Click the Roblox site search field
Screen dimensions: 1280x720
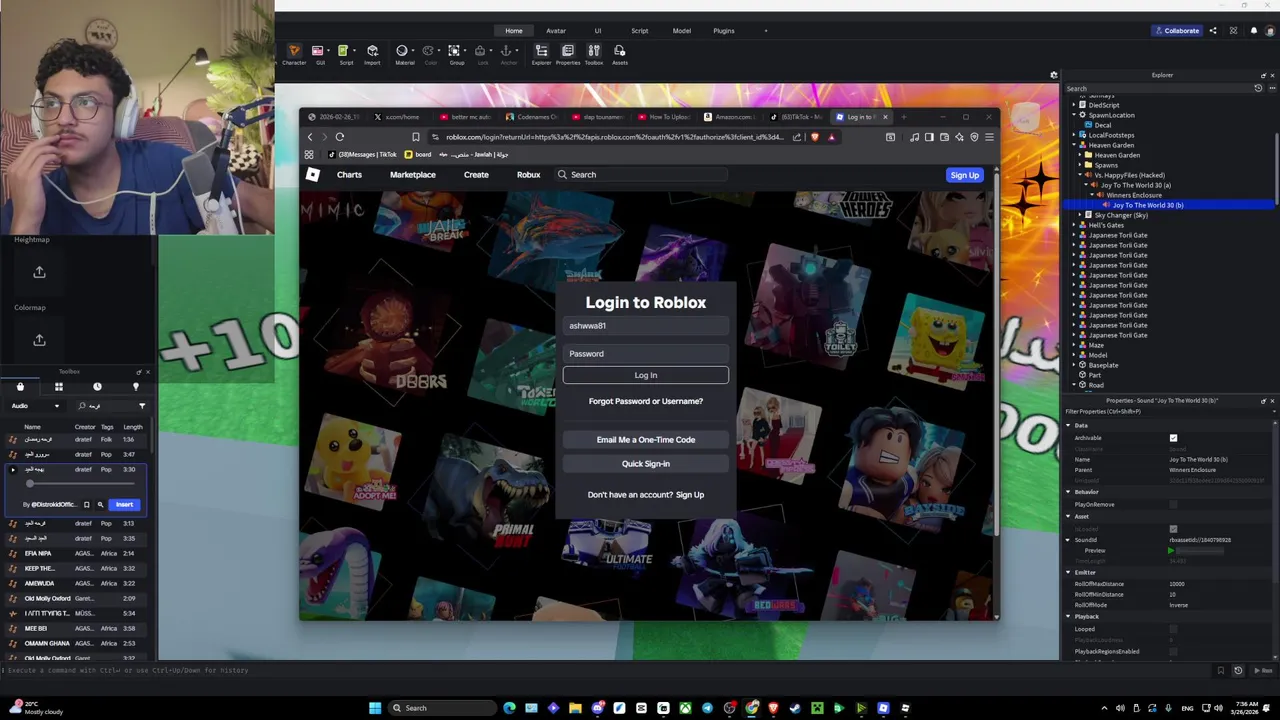641,175
